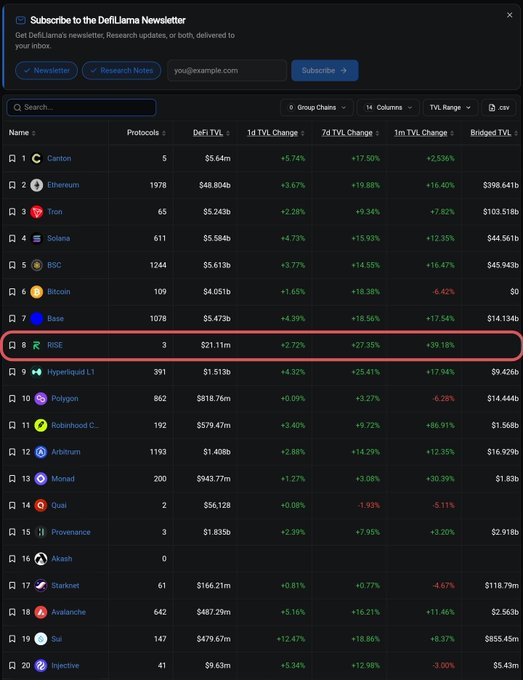Toggle the Newsletter subscription chip
Screen dimensions: 523x680
46,70
